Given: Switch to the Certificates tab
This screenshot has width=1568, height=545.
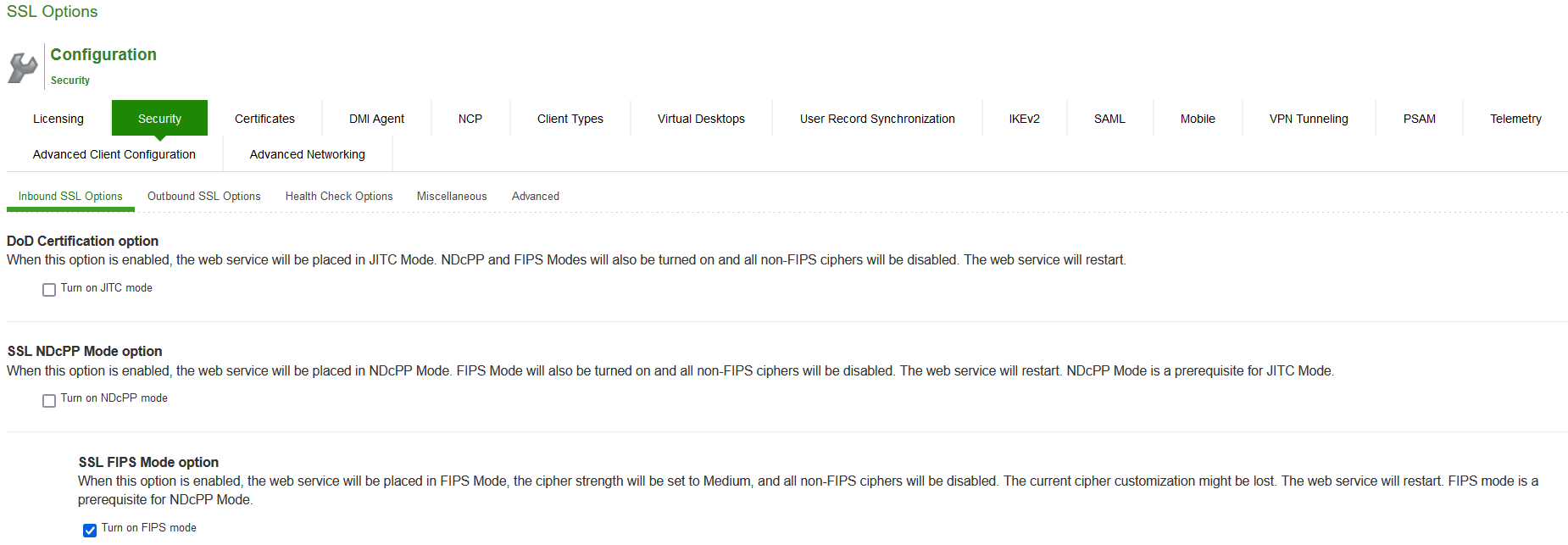Looking at the screenshot, I should click(264, 119).
